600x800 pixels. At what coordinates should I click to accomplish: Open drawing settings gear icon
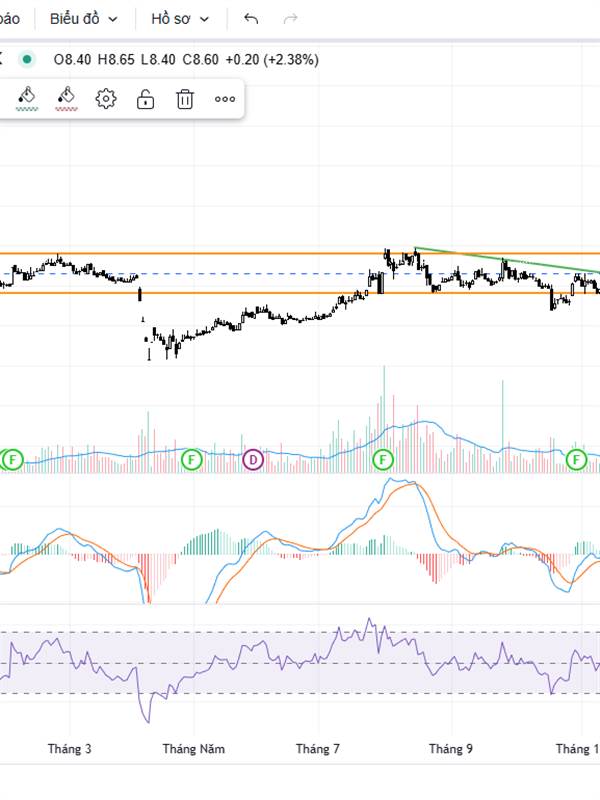tap(106, 98)
